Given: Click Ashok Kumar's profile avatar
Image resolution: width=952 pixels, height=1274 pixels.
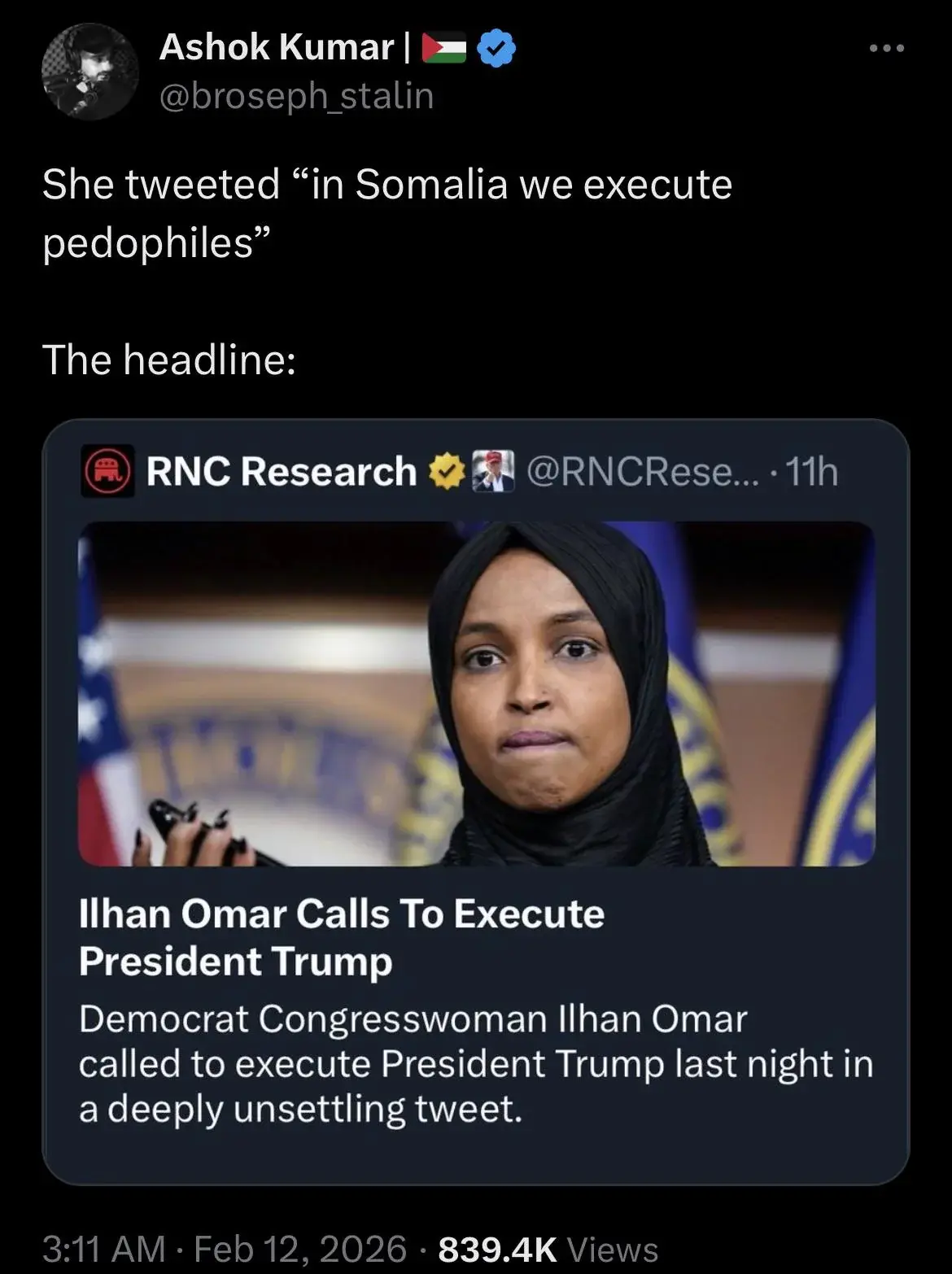Looking at the screenshot, I should coord(90,72).
